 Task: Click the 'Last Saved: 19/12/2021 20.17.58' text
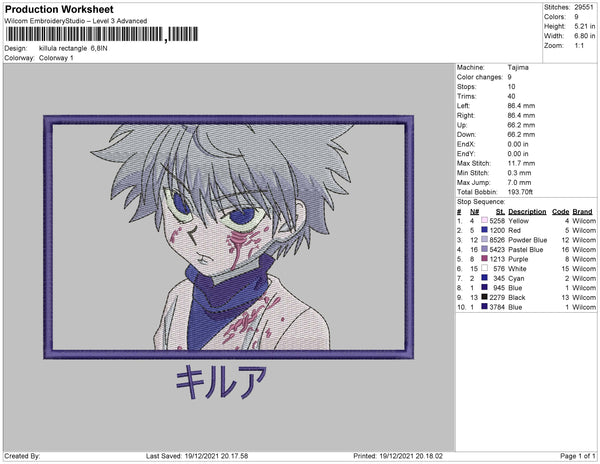pos(197,456)
